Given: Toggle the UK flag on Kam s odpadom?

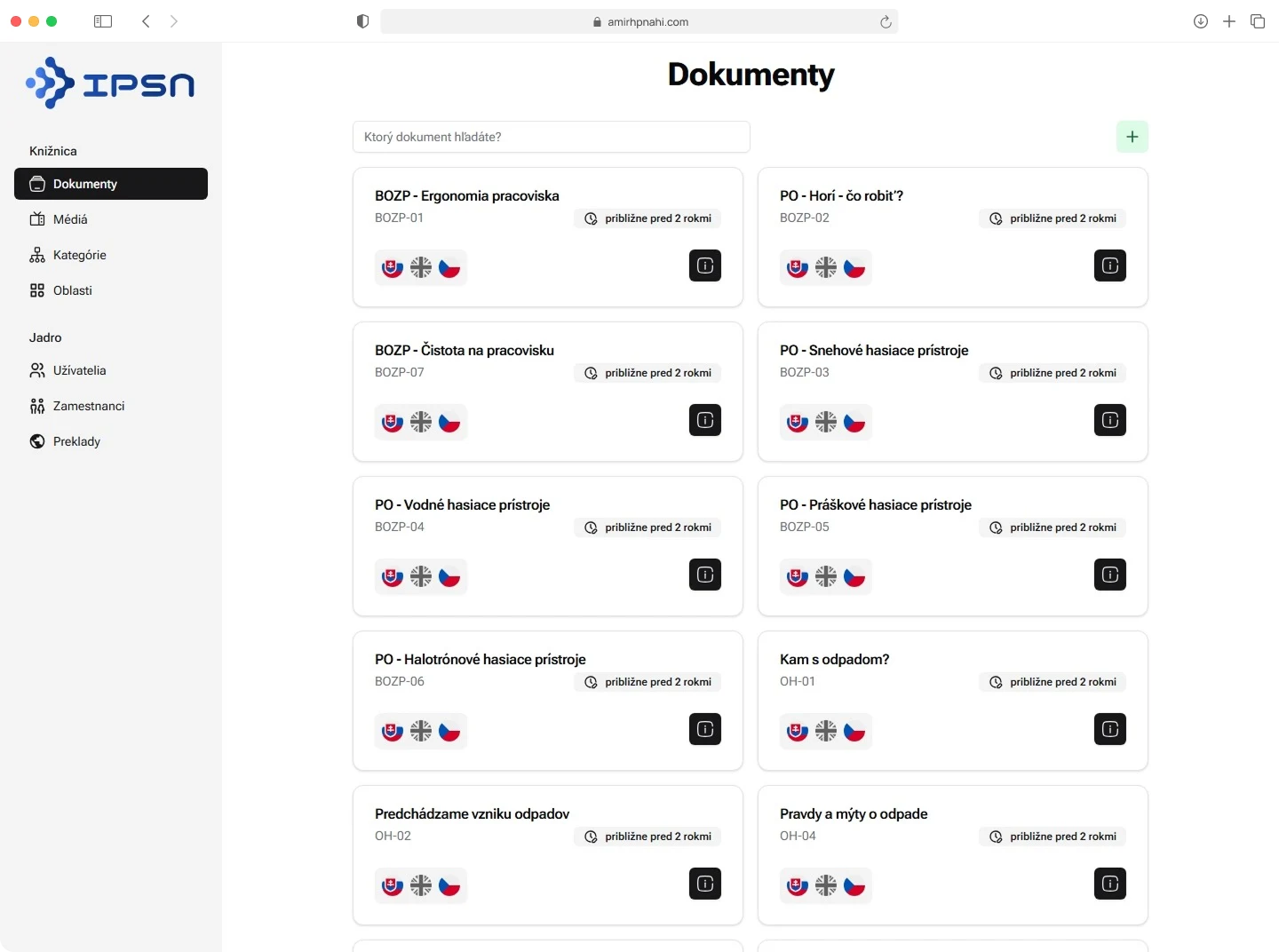Looking at the screenshot, I should click(x=826, y=731).
